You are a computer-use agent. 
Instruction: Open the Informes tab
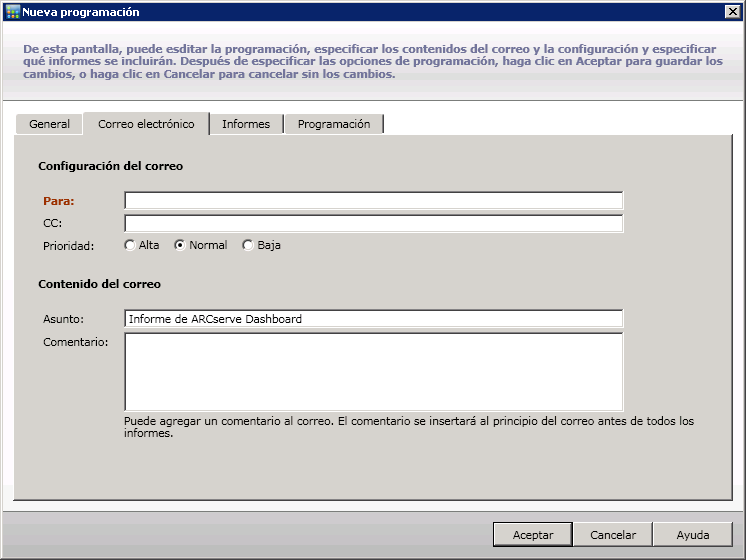coord(246,124)
